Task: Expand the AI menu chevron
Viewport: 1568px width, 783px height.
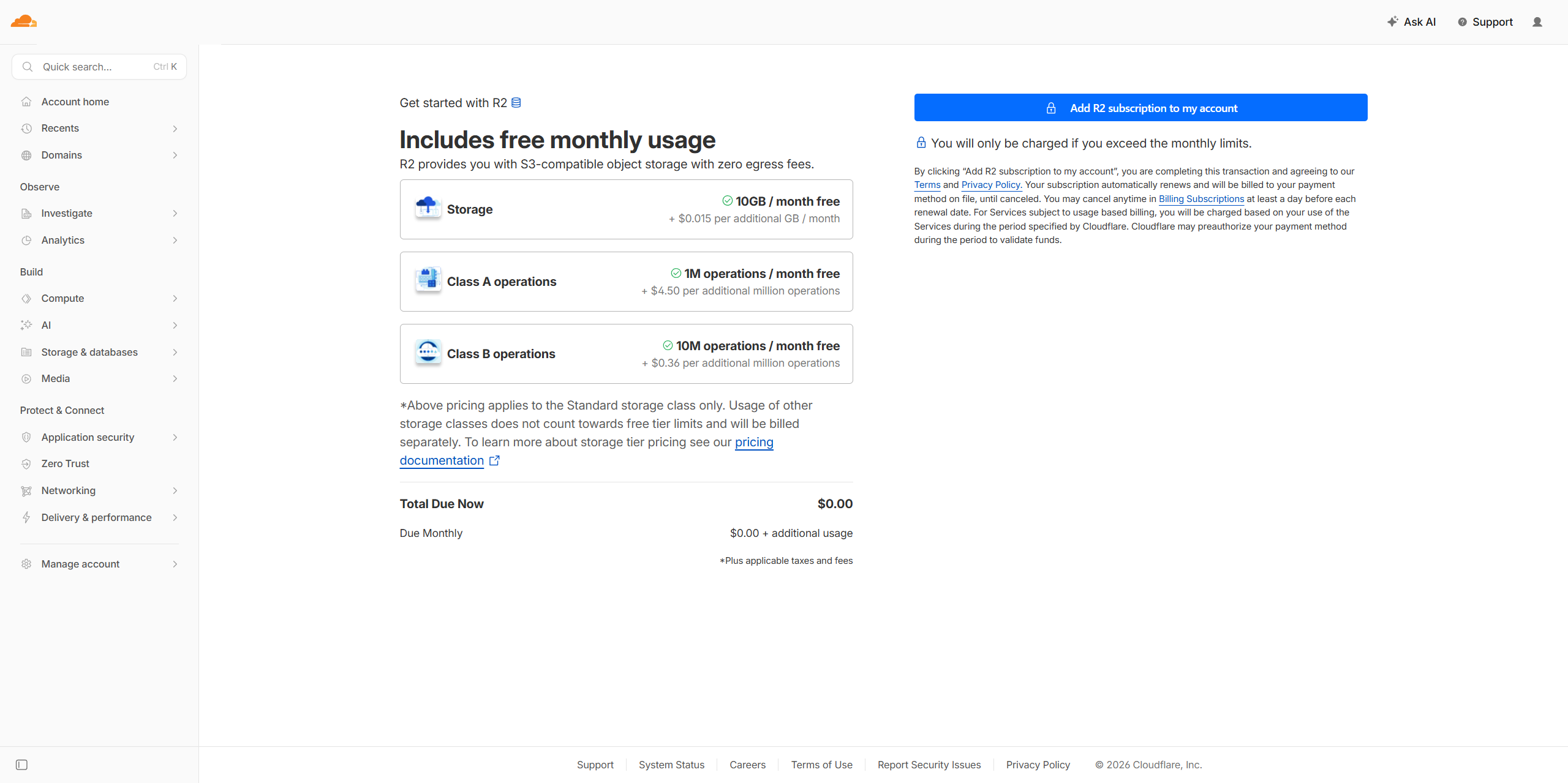Action: tap(175, 326)
